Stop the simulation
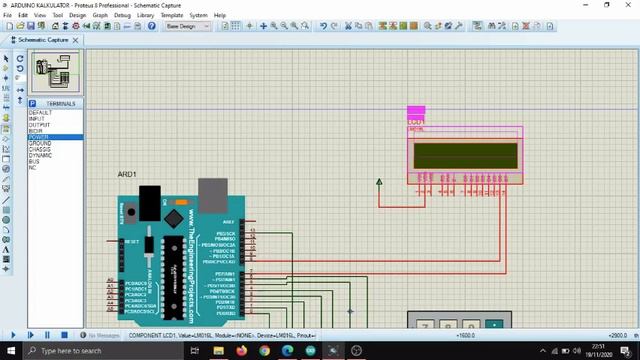Image resolution: width=640 pixels, height=360 pixels. (64, 335)
